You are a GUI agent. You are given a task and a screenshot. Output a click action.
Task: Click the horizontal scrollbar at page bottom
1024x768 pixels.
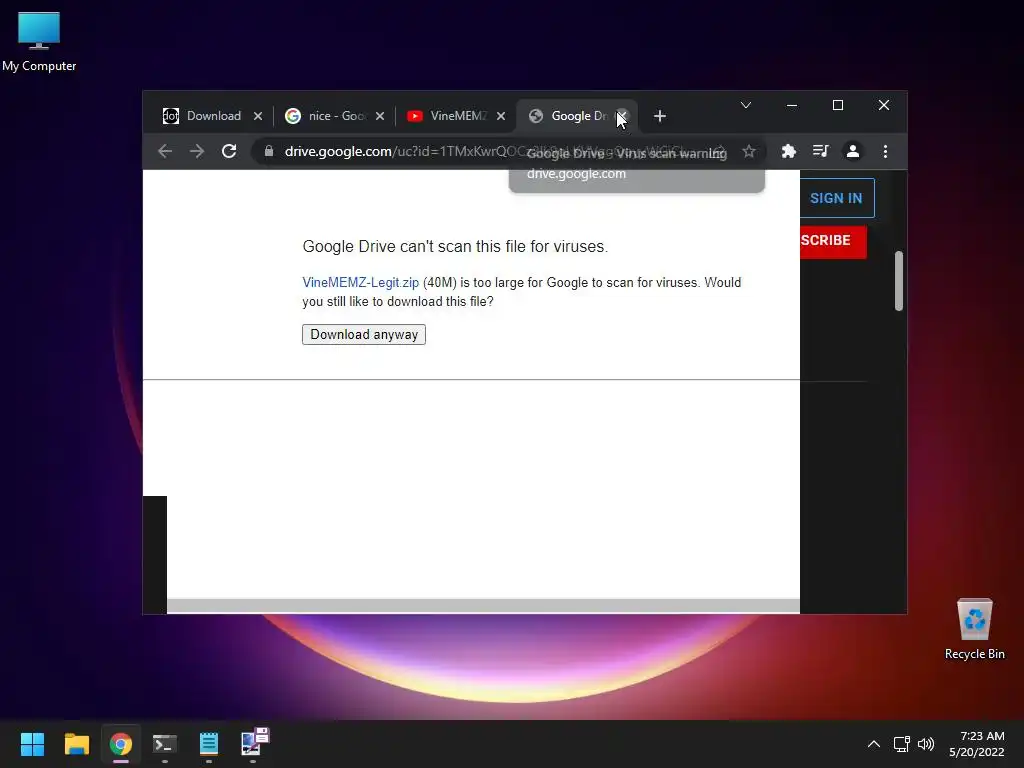483,606
